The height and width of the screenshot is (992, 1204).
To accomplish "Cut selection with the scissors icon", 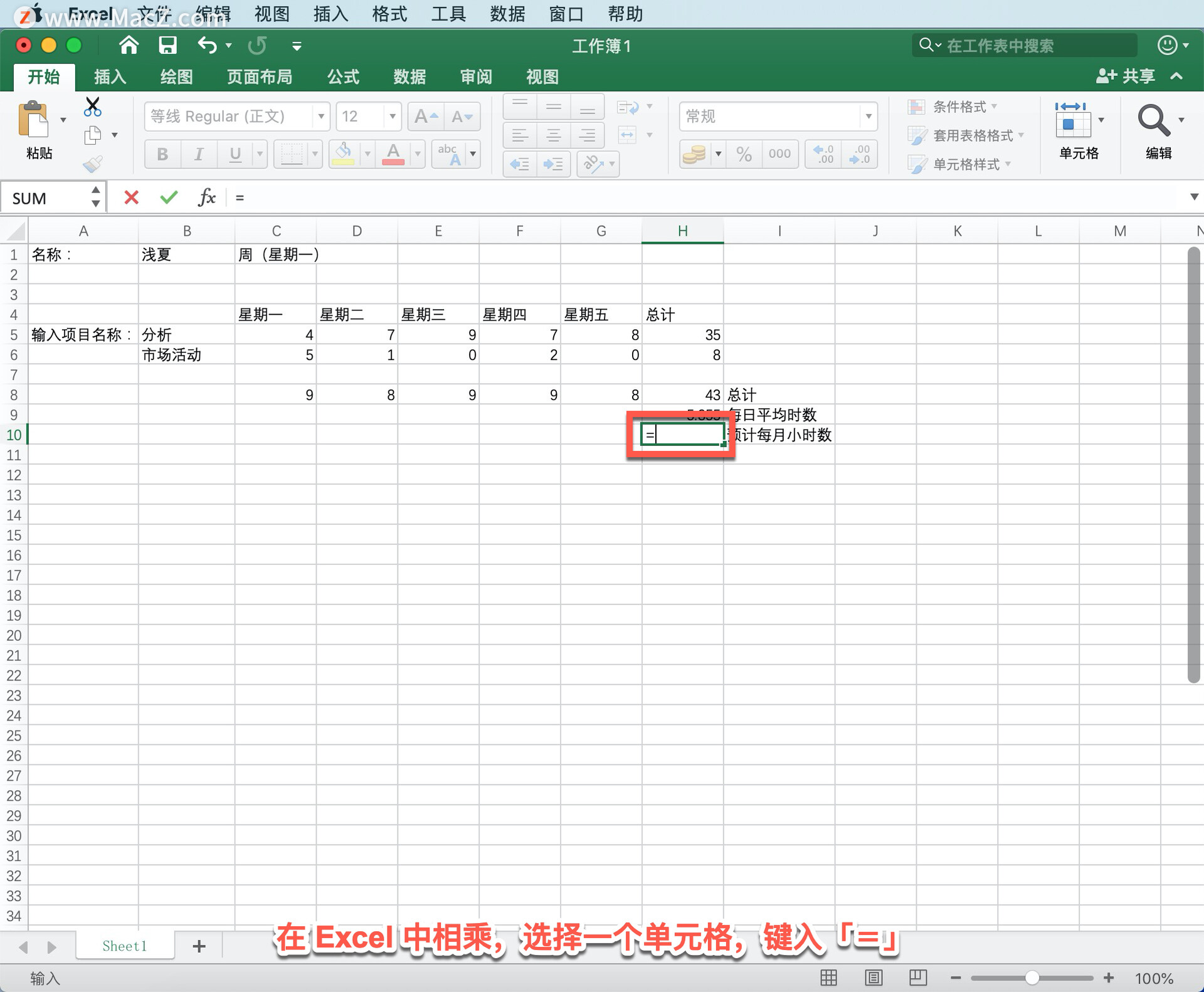I will (93, 107).
